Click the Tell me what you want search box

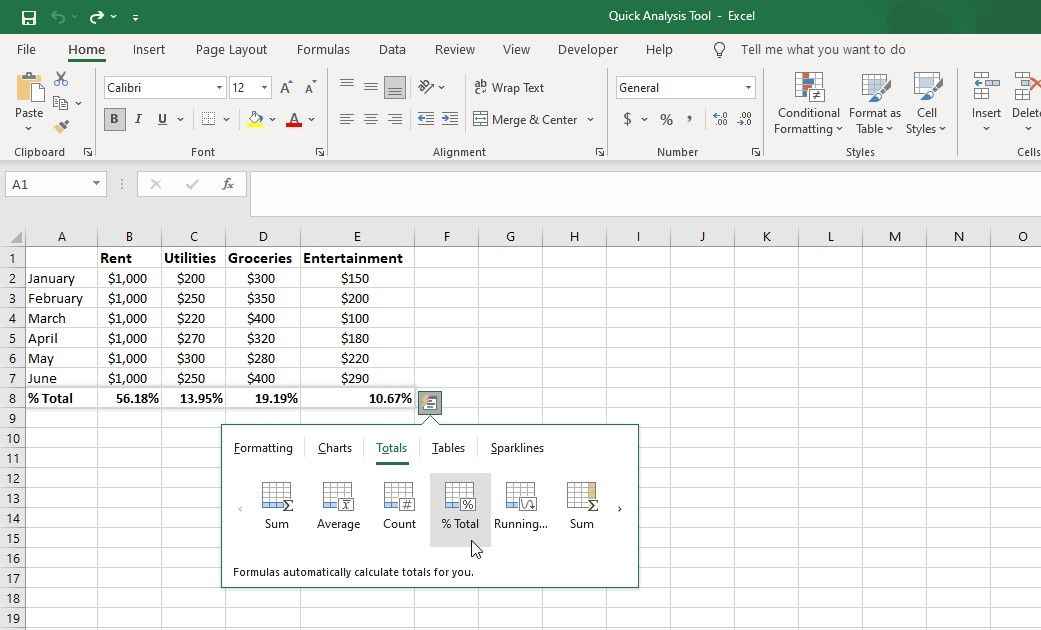(x=822, y=49)
